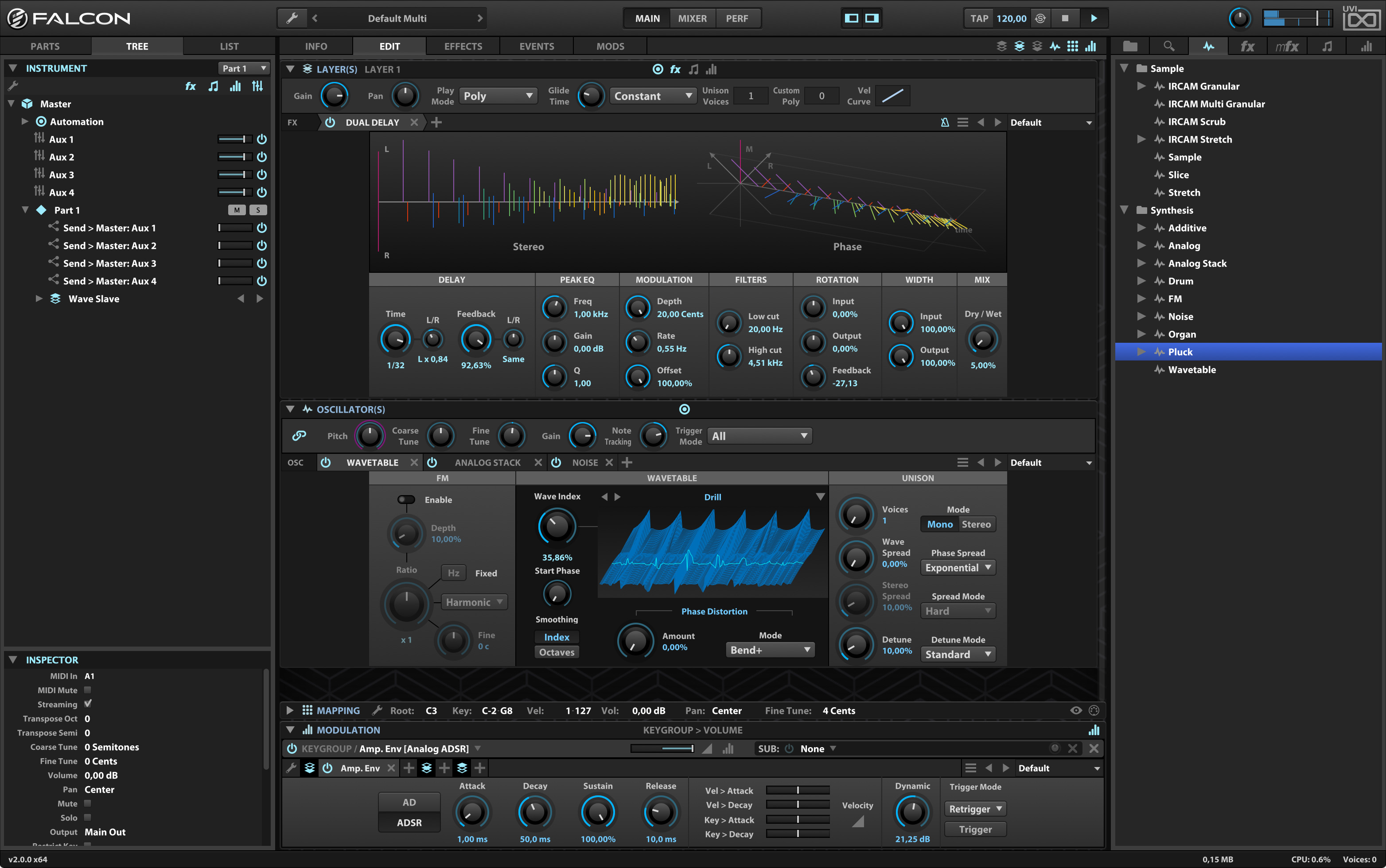Open the modulation bars icon in browser
This screenshot has width=1386, height=868.
tap(1367, 46)
